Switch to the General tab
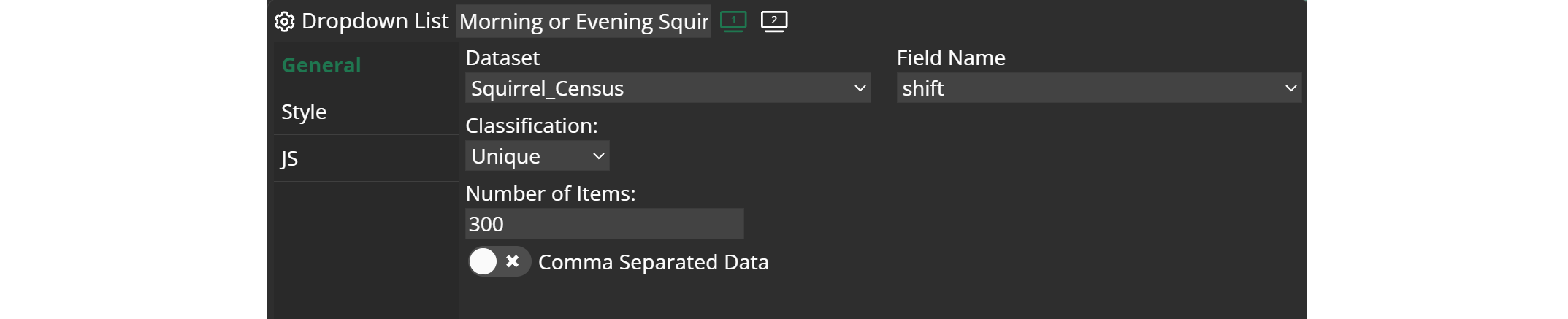1568x319 pixels. click(321, 65)
